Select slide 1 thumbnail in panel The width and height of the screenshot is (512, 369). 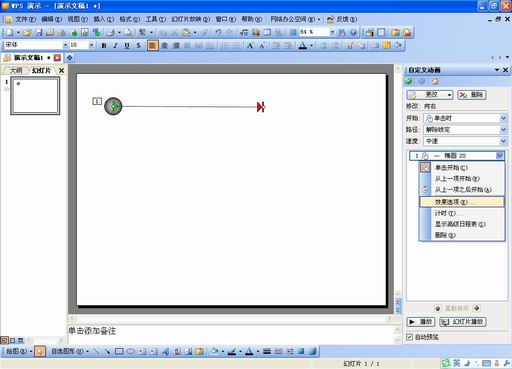pyautogui.click(x=35, y=96)
